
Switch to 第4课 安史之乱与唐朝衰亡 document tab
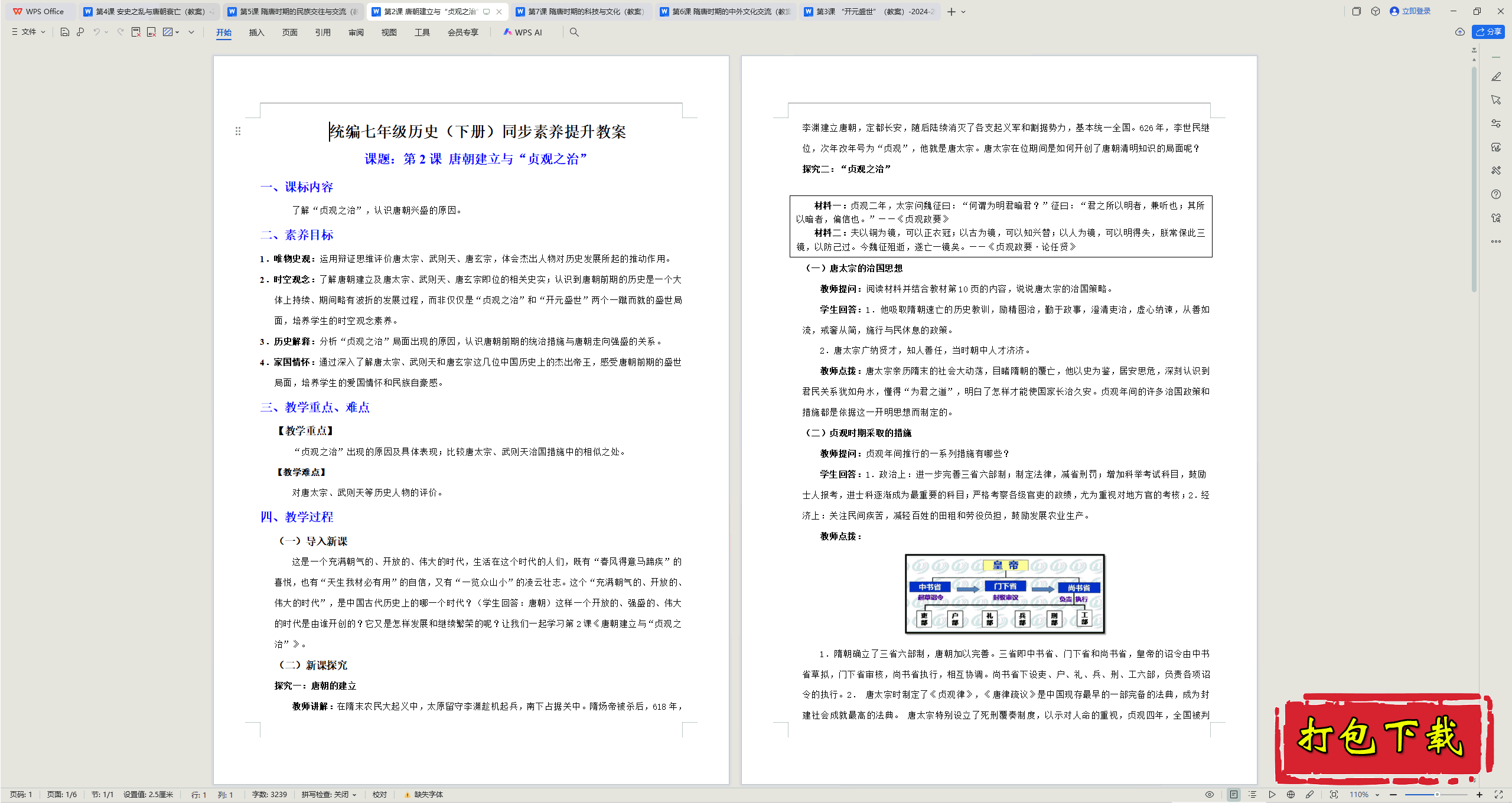pos(148,11)
